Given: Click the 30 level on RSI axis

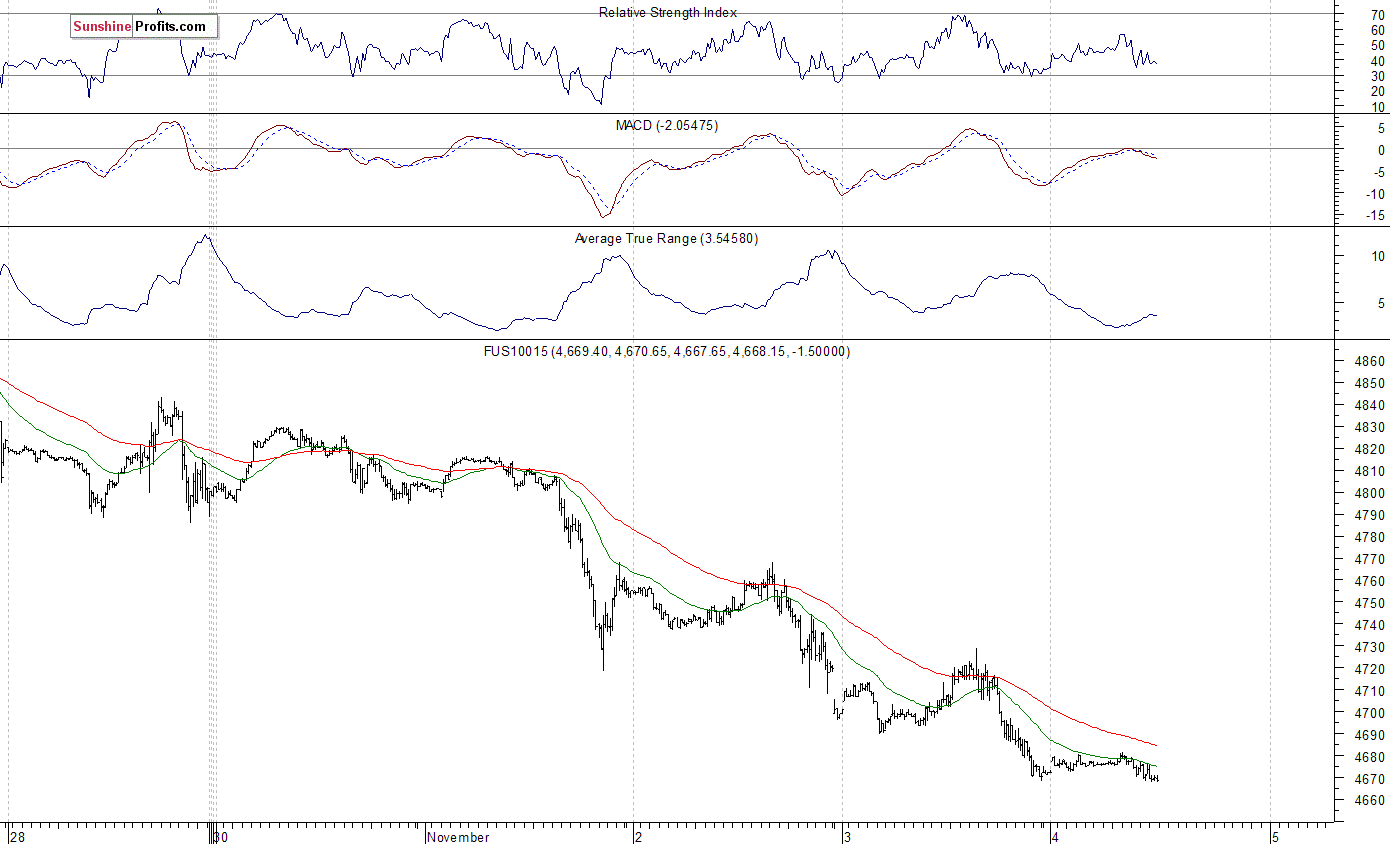Looking at the screenshot, I should click(1377, 76).
